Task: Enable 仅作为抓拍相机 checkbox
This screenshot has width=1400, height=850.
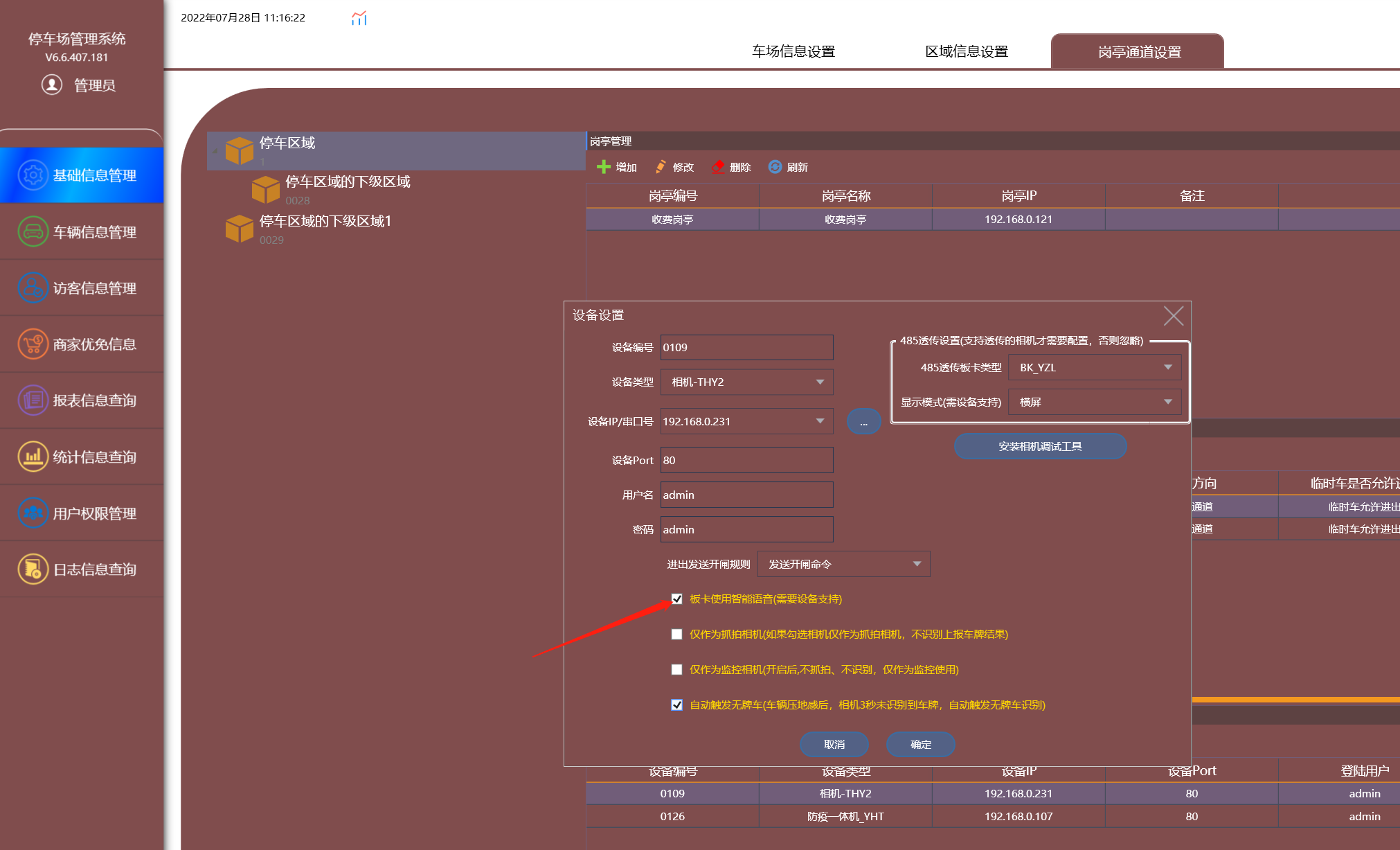Action: pos(676,635)
